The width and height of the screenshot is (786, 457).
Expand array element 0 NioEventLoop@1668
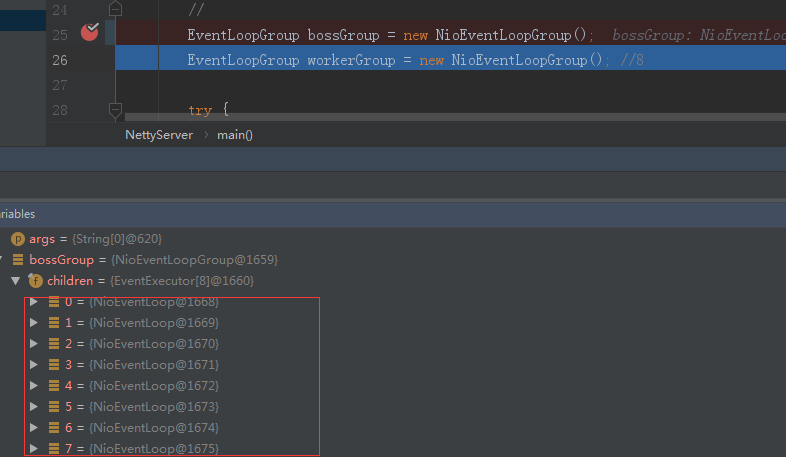coord(34,302)
